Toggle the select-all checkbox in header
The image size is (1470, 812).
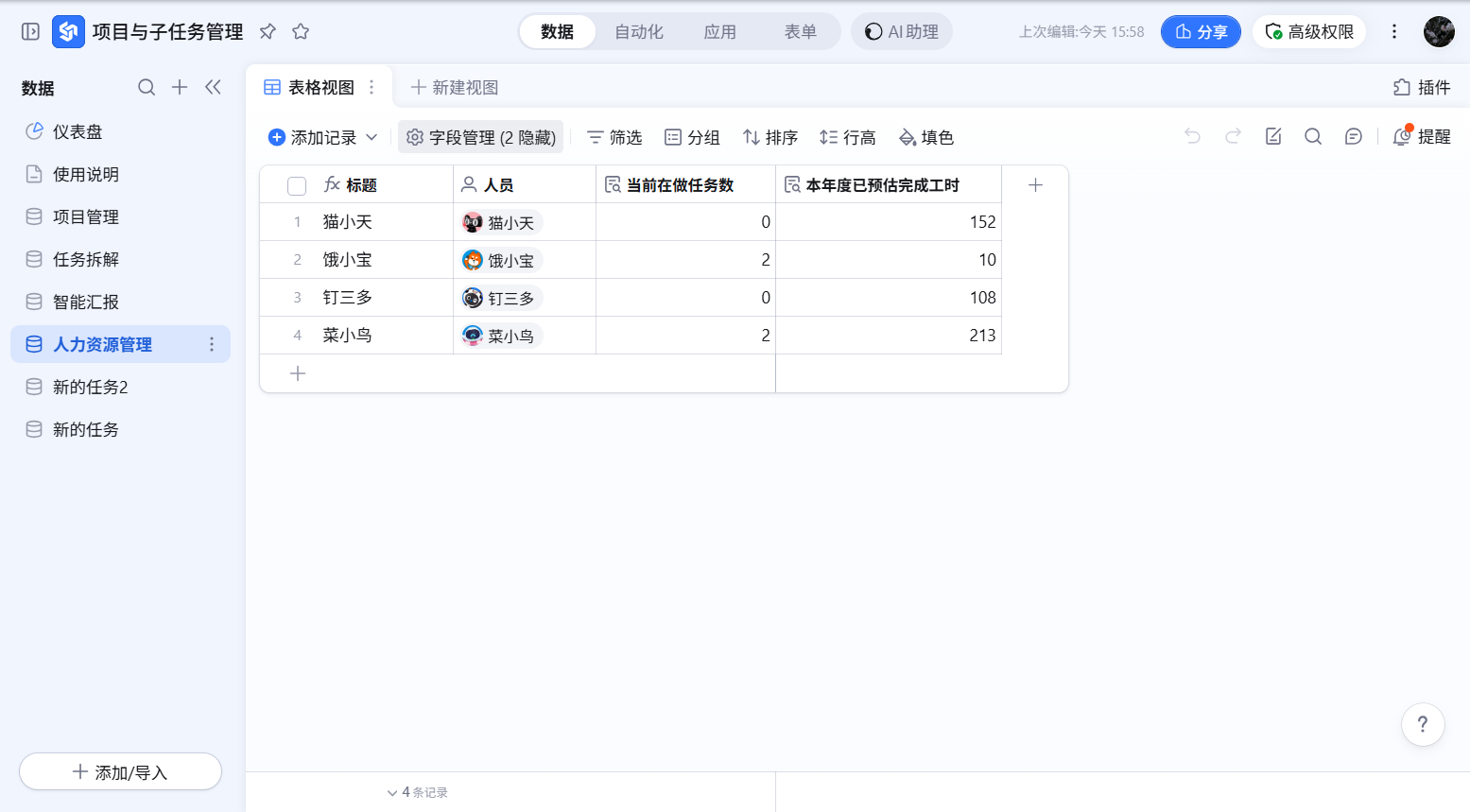click(x=297, y=185)
